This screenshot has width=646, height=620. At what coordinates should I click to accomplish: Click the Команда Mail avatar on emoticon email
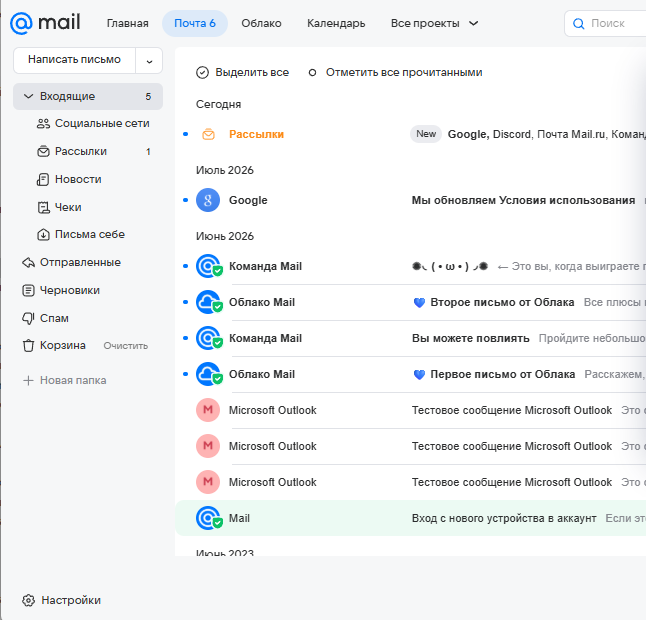[x=208, y=266]
